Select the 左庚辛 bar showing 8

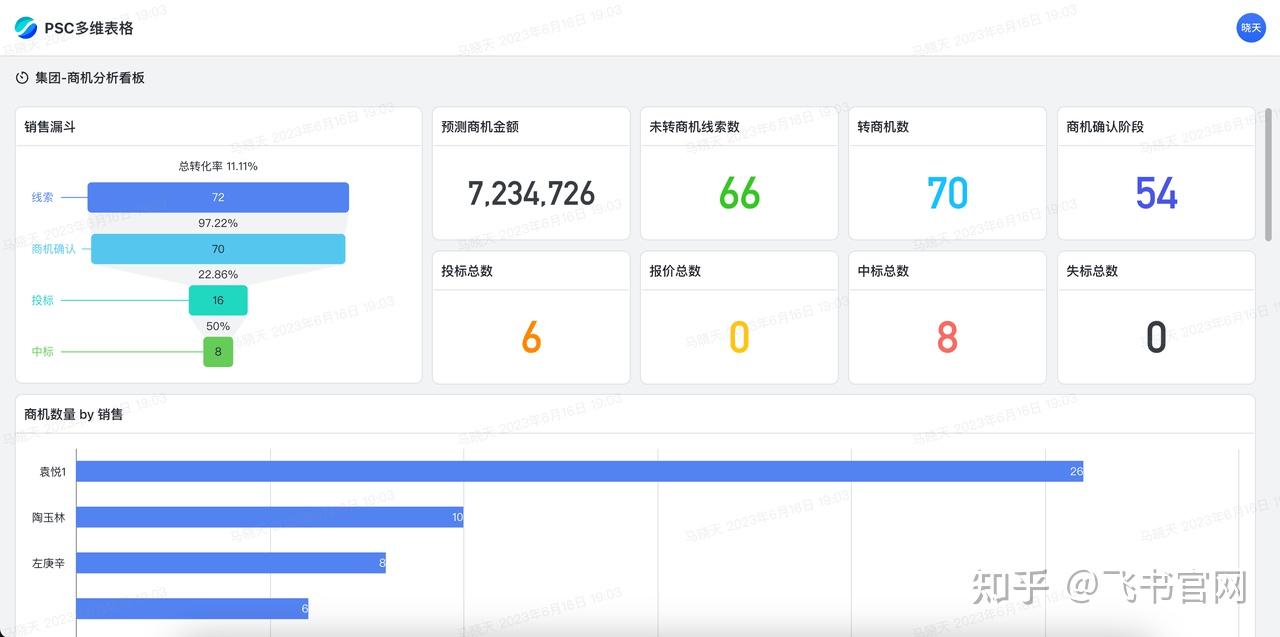pyautogui.click(x=230, y=563)
